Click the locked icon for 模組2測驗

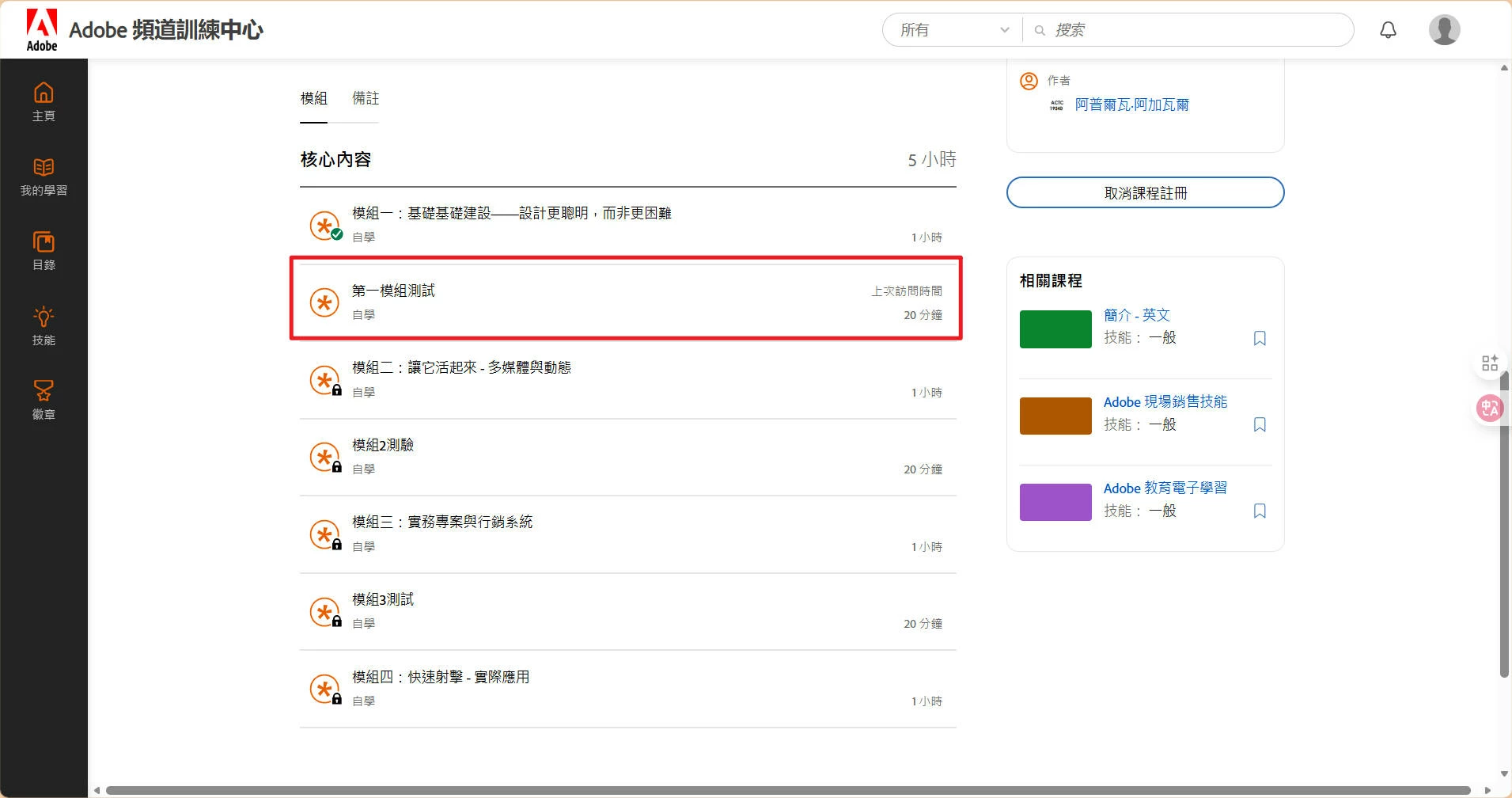pos(325,458)
